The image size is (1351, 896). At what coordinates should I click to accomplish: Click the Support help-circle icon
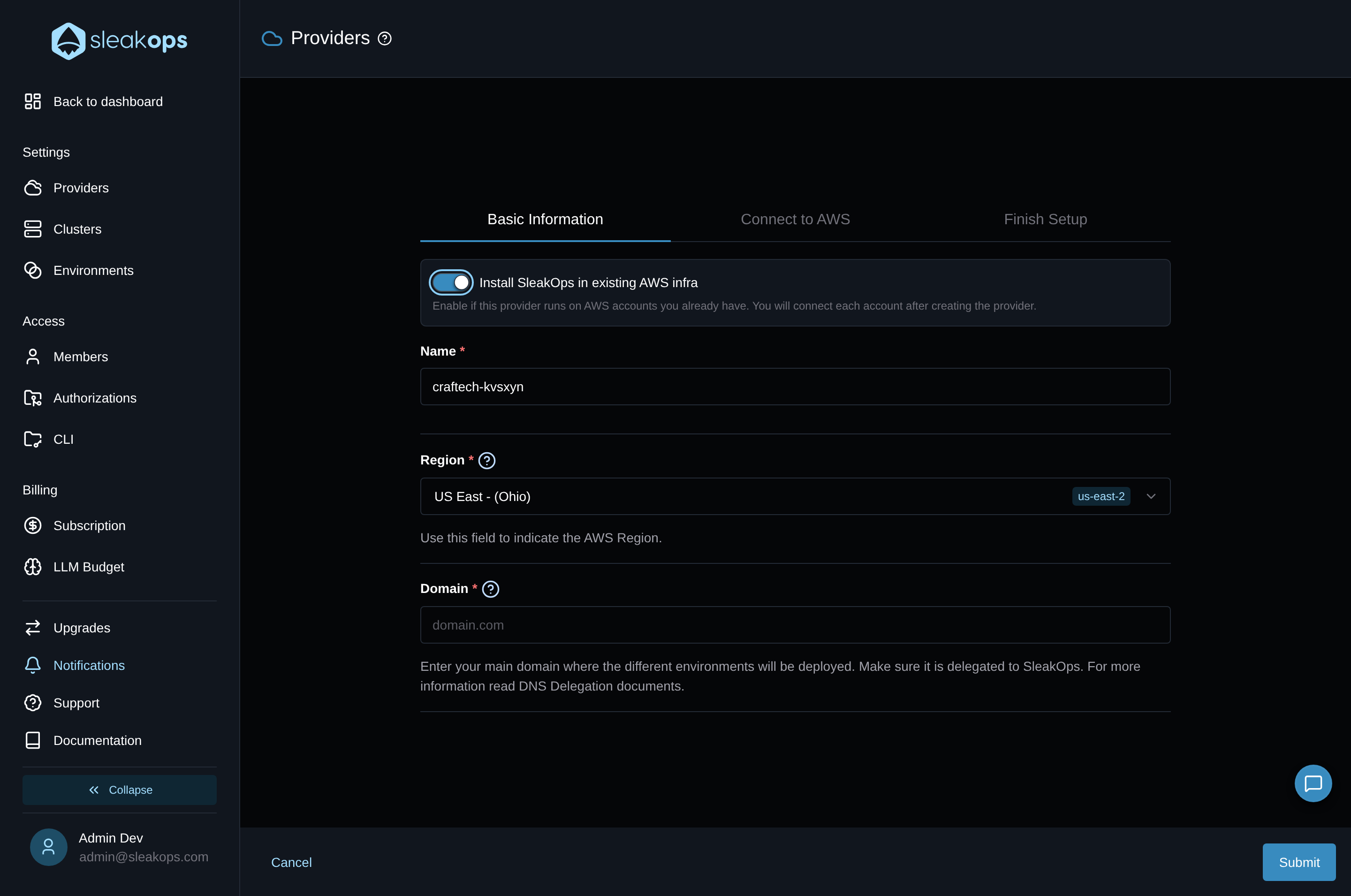click(x=32, y=702)
